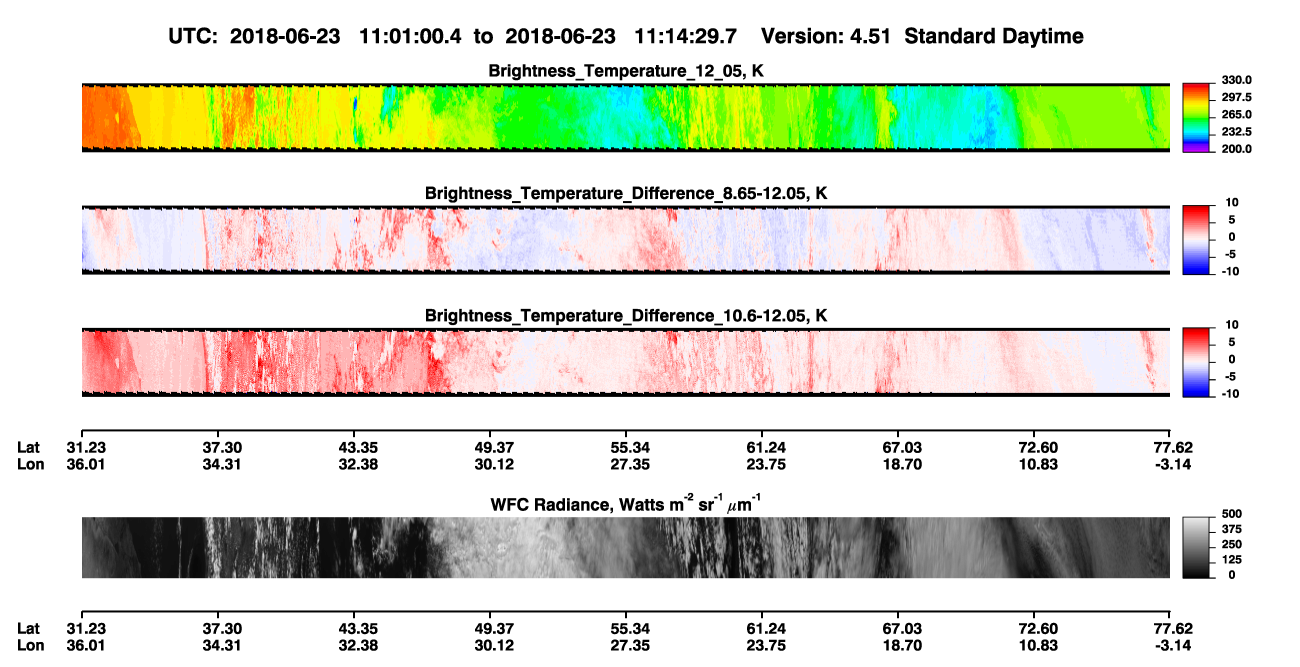Click latitude 77.62 on the axis below the 10.6-12.05 panel
Screen dimensions: 1300x667
pyautogui.click(x=1171, y=447)
